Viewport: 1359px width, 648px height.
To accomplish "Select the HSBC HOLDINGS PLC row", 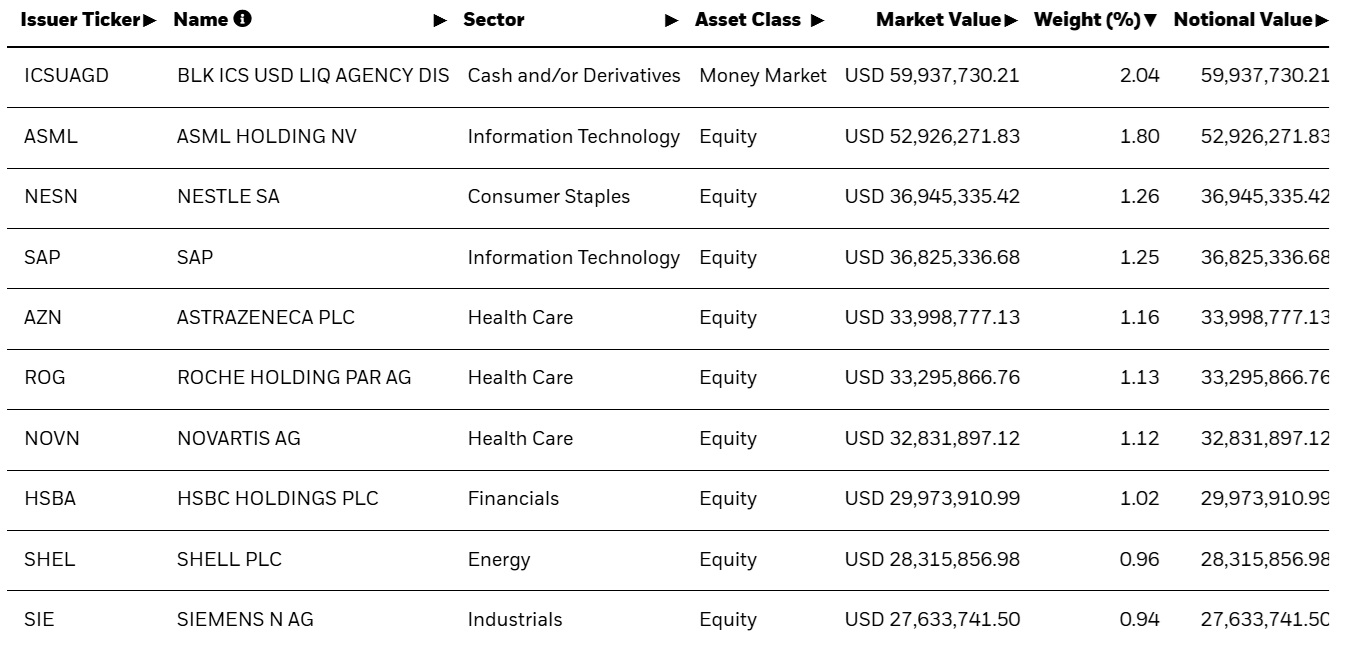I will [x=277, y=498].
